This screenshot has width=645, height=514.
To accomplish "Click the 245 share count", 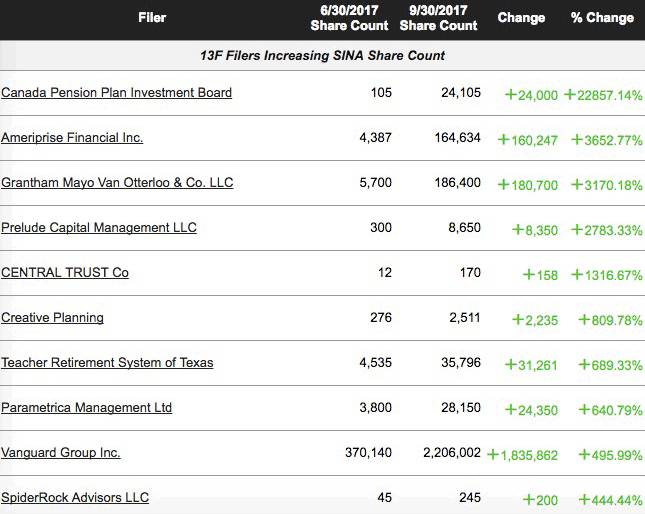I will coord(470,498).
